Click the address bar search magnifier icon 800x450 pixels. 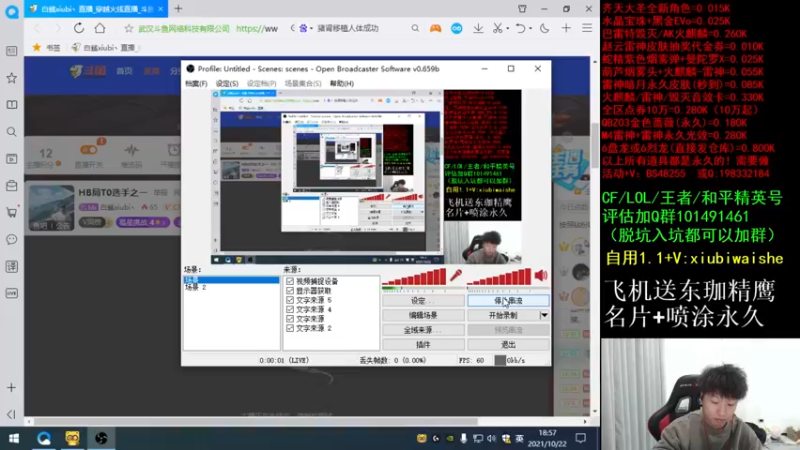(x=415, y=29)
